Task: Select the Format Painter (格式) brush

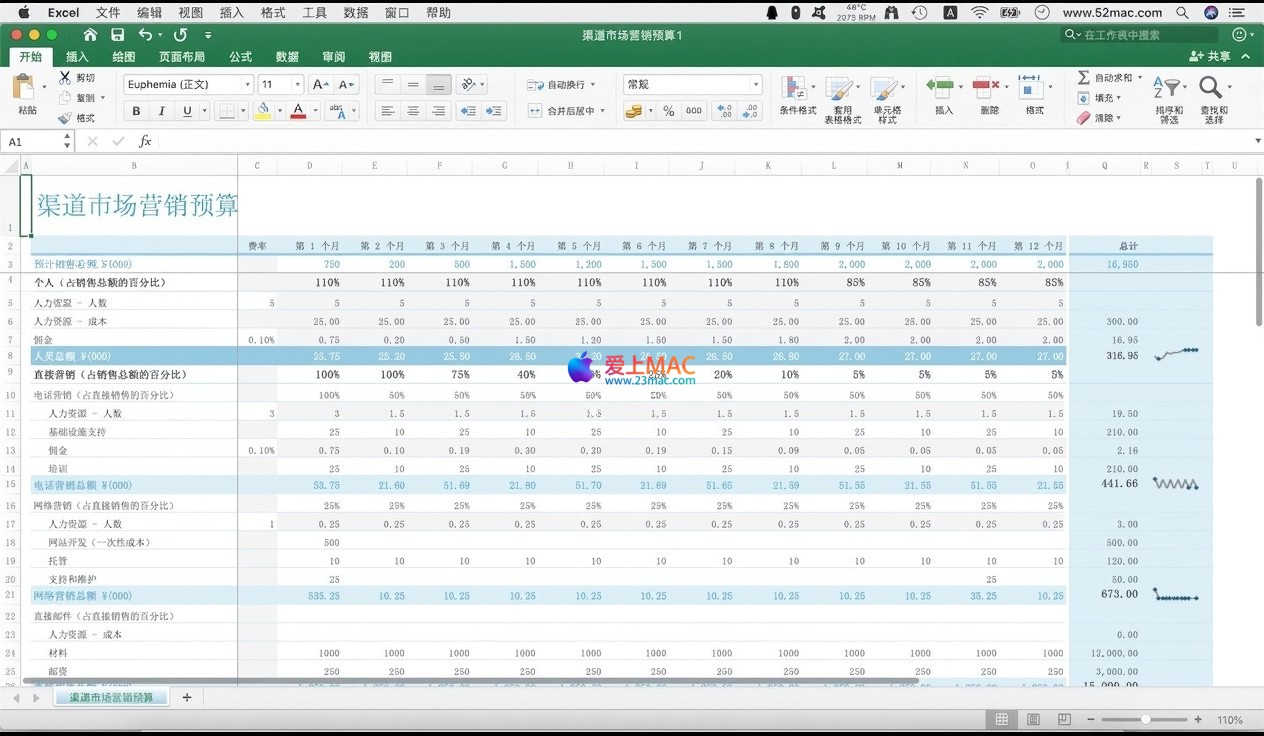Action: tap(65, 118)
